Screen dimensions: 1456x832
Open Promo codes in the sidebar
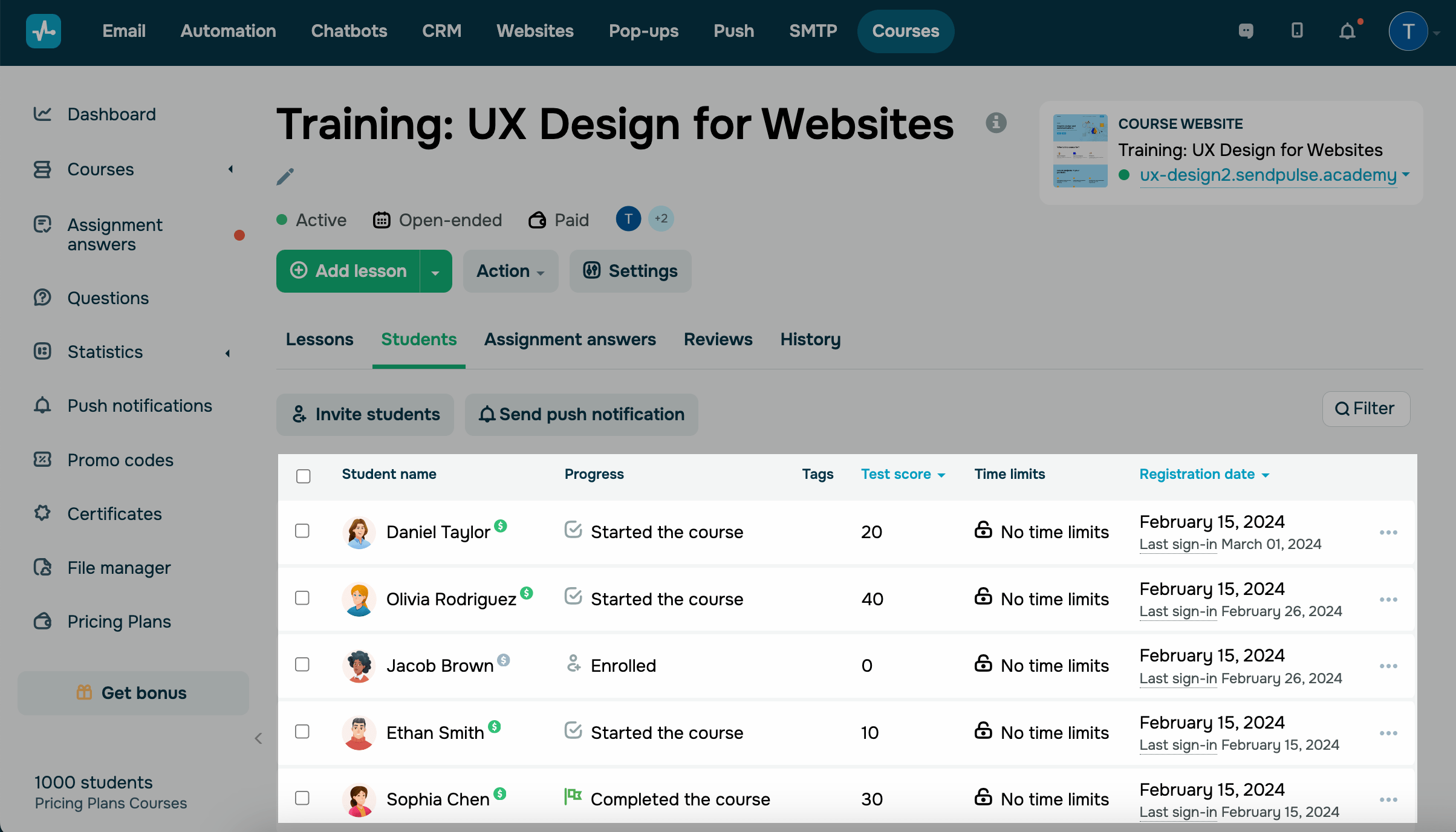pos(120,460)
